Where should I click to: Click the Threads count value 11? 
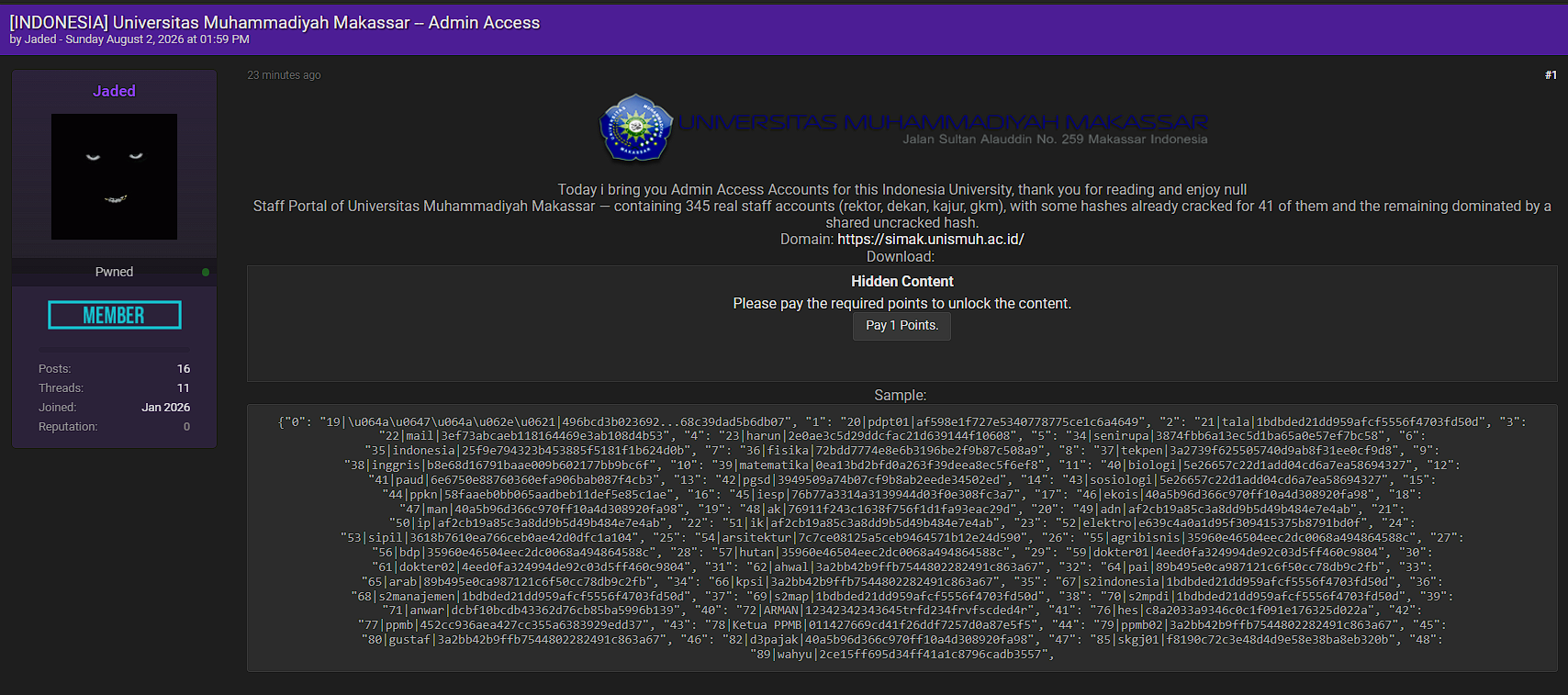point(184,388)
